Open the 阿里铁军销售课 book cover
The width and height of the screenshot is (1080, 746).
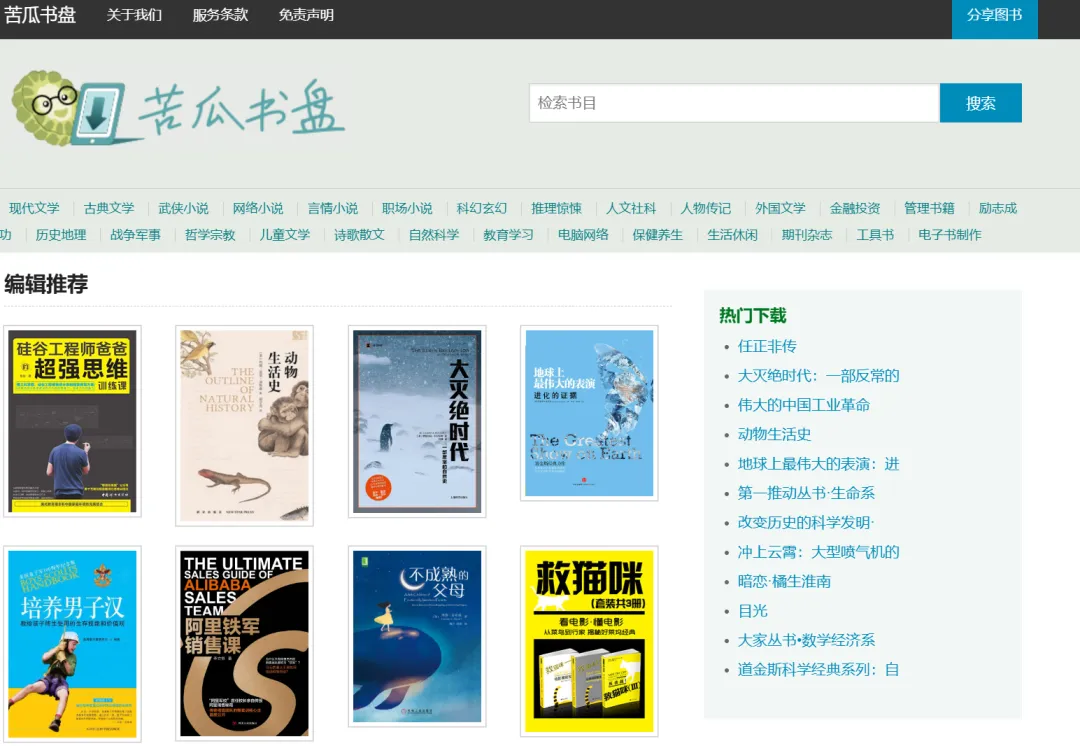245,643
